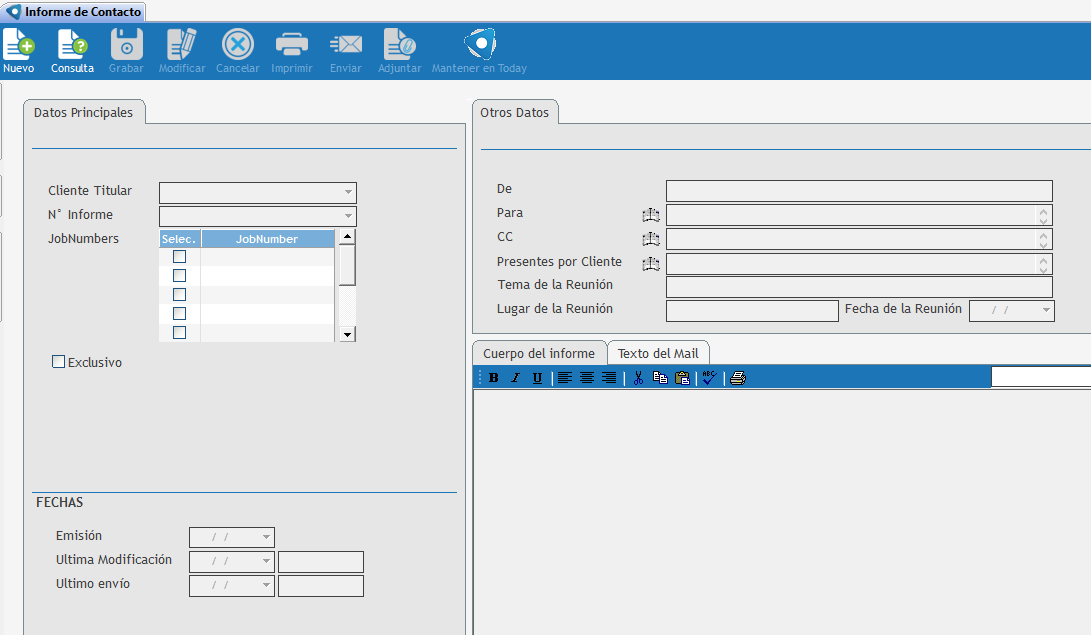
Task: Expand the Cliente Titular dropdown
Action: click(x=348, y=193)
